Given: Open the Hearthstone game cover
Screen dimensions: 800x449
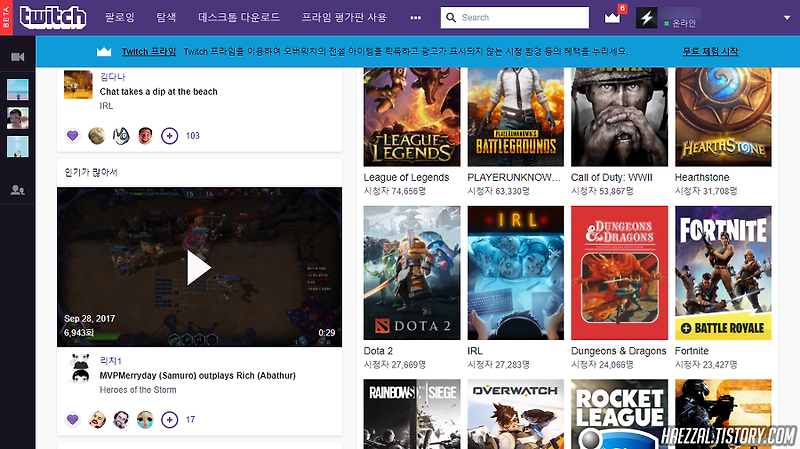Looking at the screenshot, I should [x=723, y=117].
